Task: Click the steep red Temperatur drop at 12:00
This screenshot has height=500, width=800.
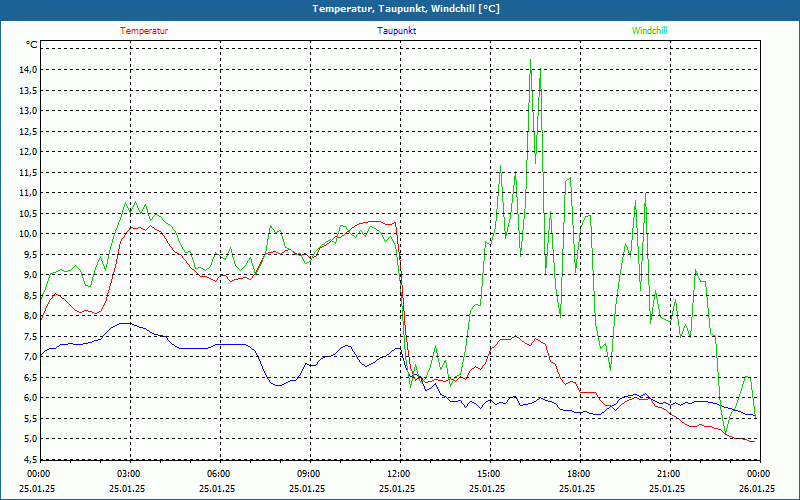Action: click(402, 296)
